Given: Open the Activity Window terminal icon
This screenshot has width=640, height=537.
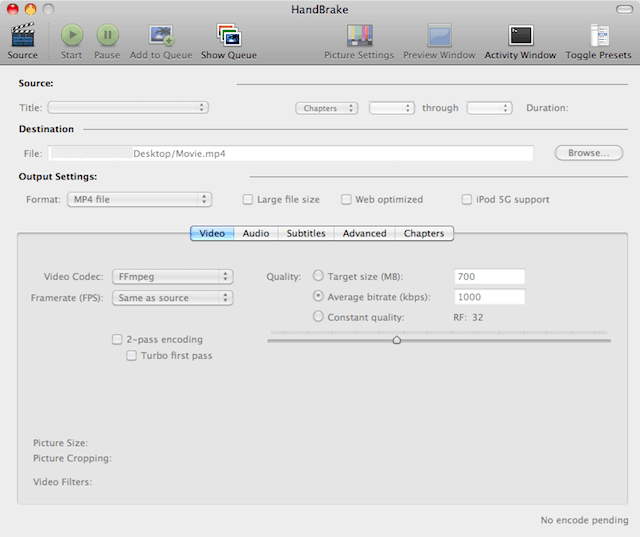Looking at the screenshot, I should pos(520,36).
